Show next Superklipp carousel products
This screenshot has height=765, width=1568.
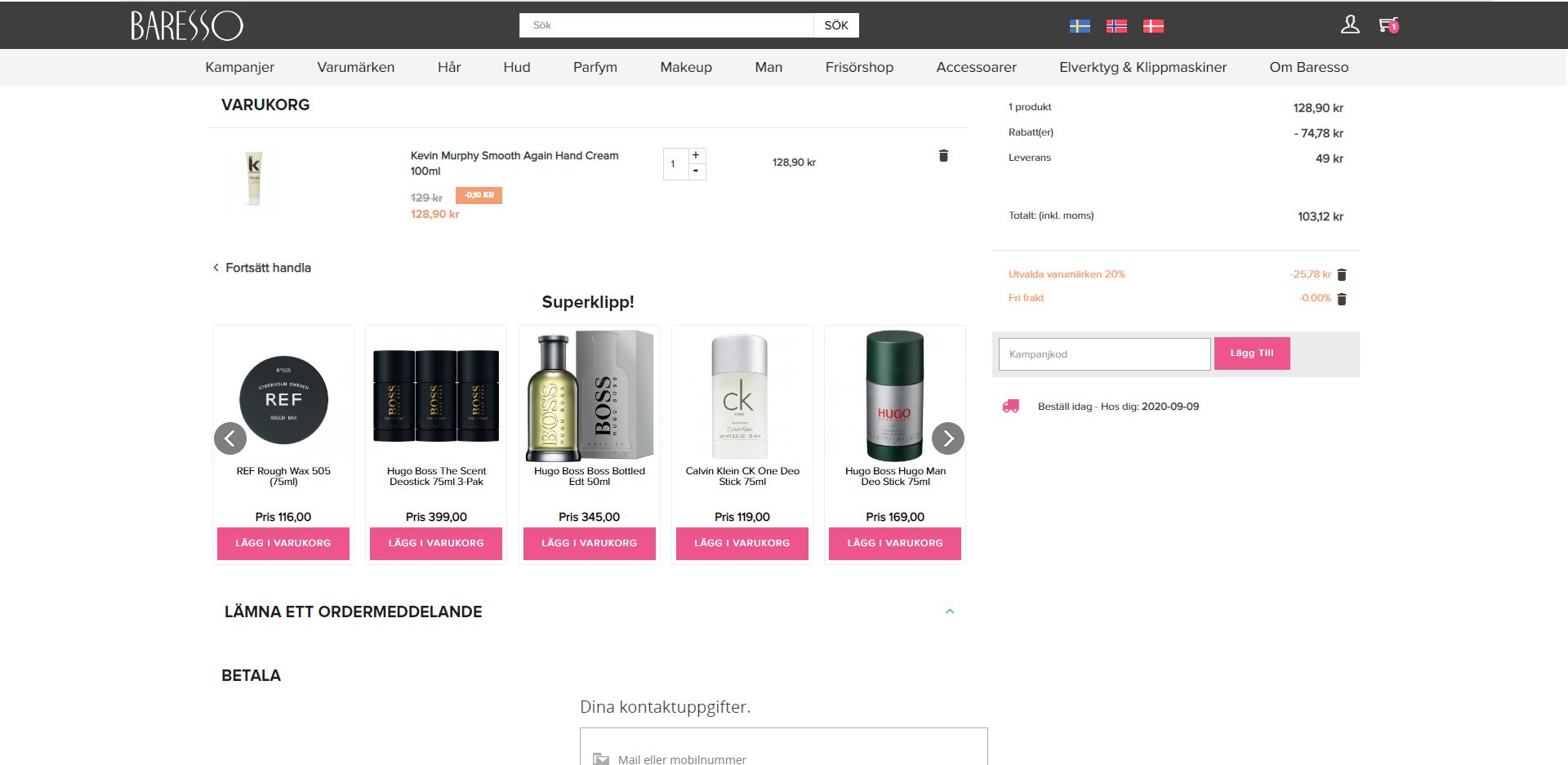[948, 438]
